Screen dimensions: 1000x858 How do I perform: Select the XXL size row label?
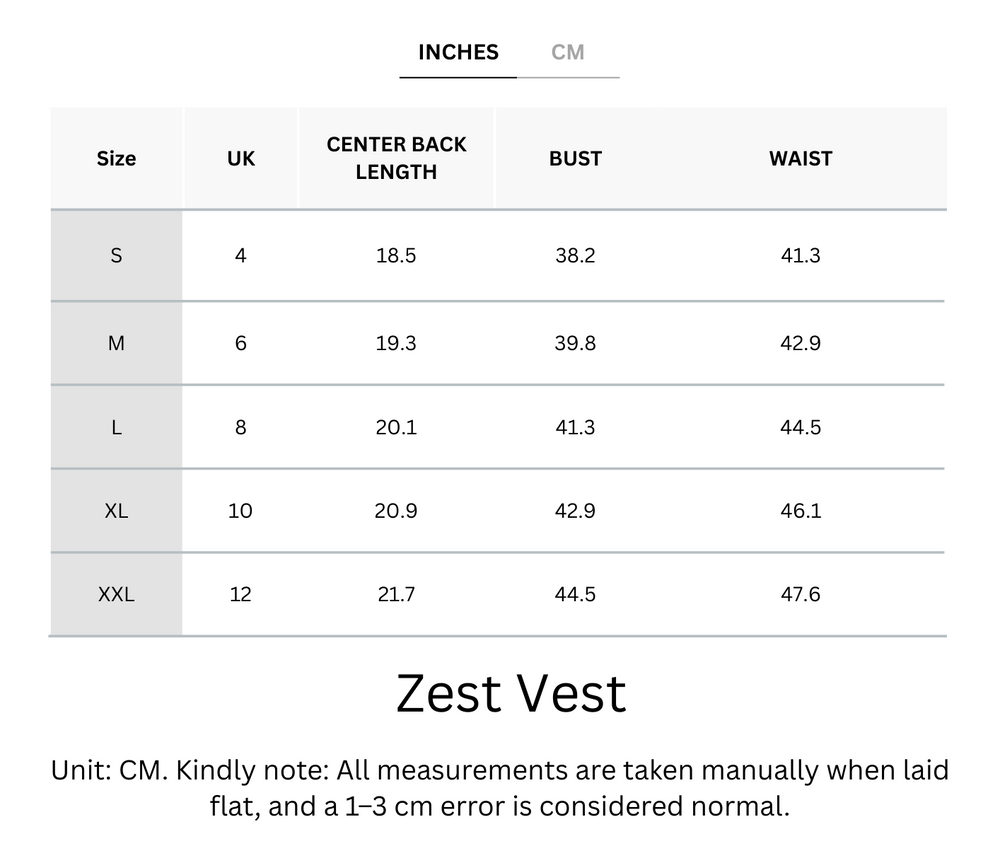[116, 594]
